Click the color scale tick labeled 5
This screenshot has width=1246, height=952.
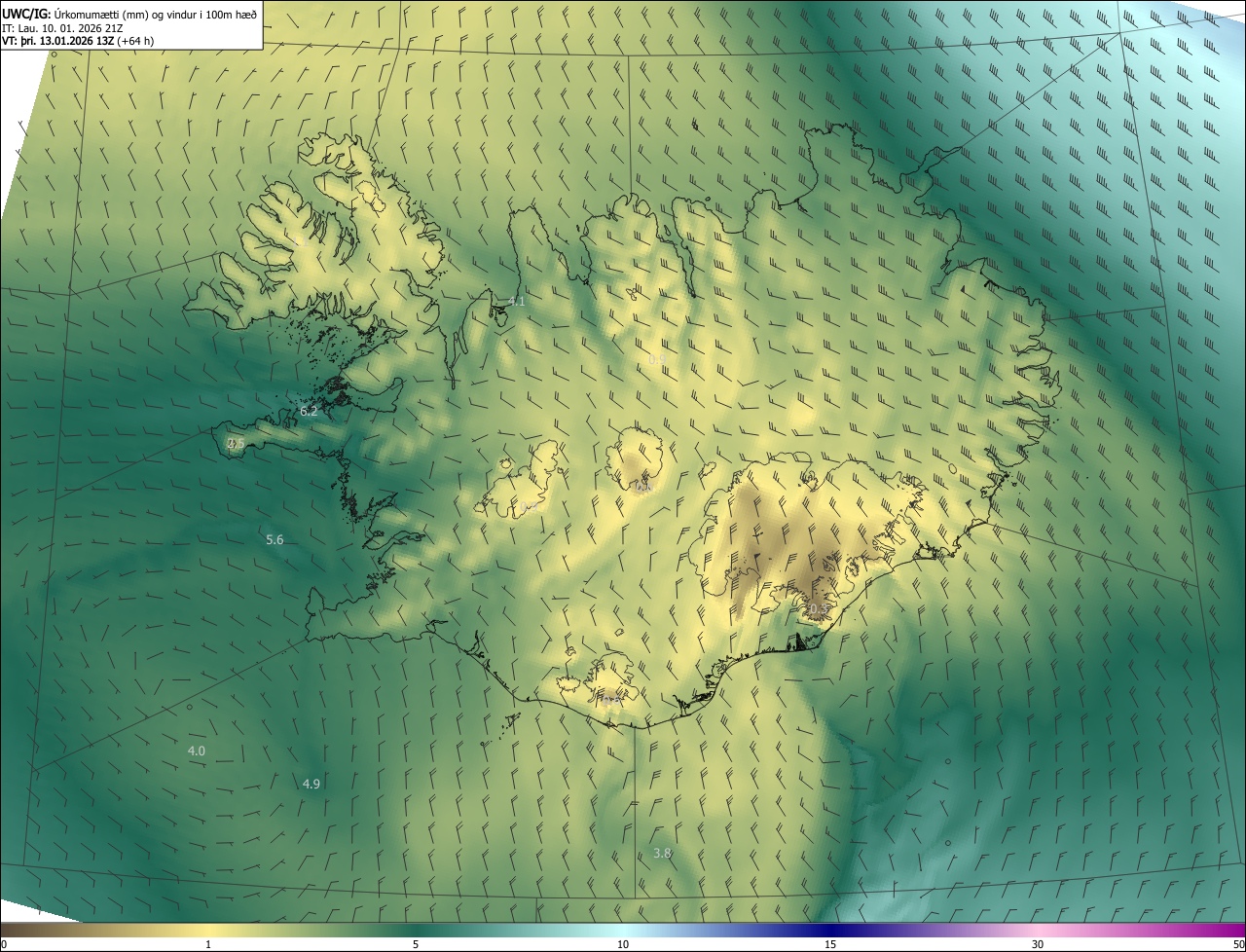(x=416, y=944)
